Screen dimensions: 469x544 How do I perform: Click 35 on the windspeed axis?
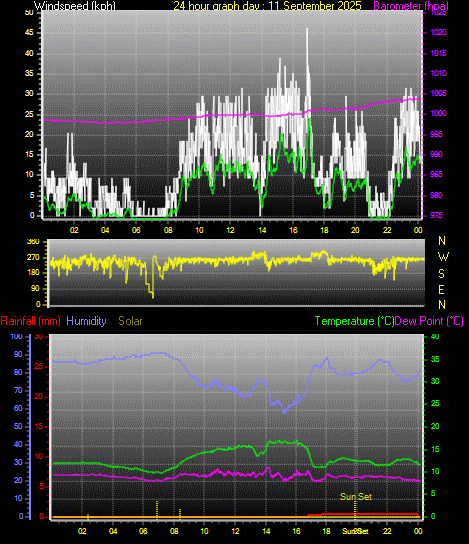click(x=29, y=73)
